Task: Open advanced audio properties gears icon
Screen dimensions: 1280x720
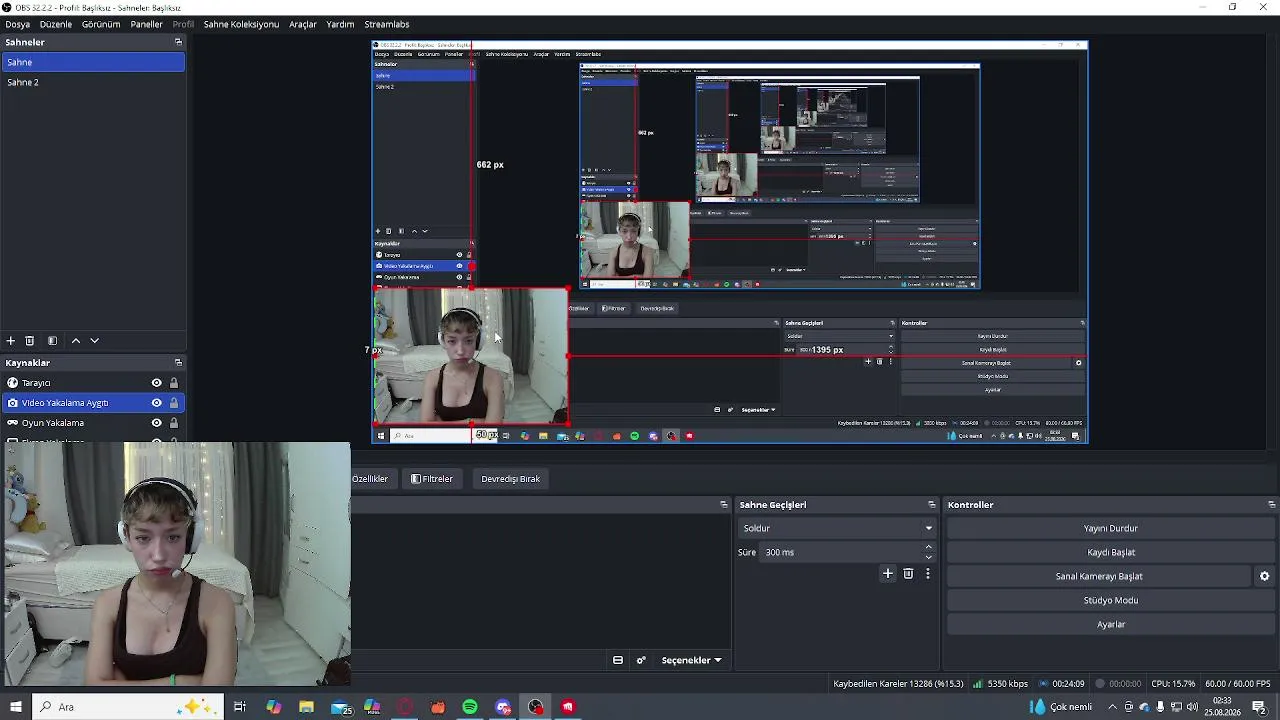Action: 641,660
